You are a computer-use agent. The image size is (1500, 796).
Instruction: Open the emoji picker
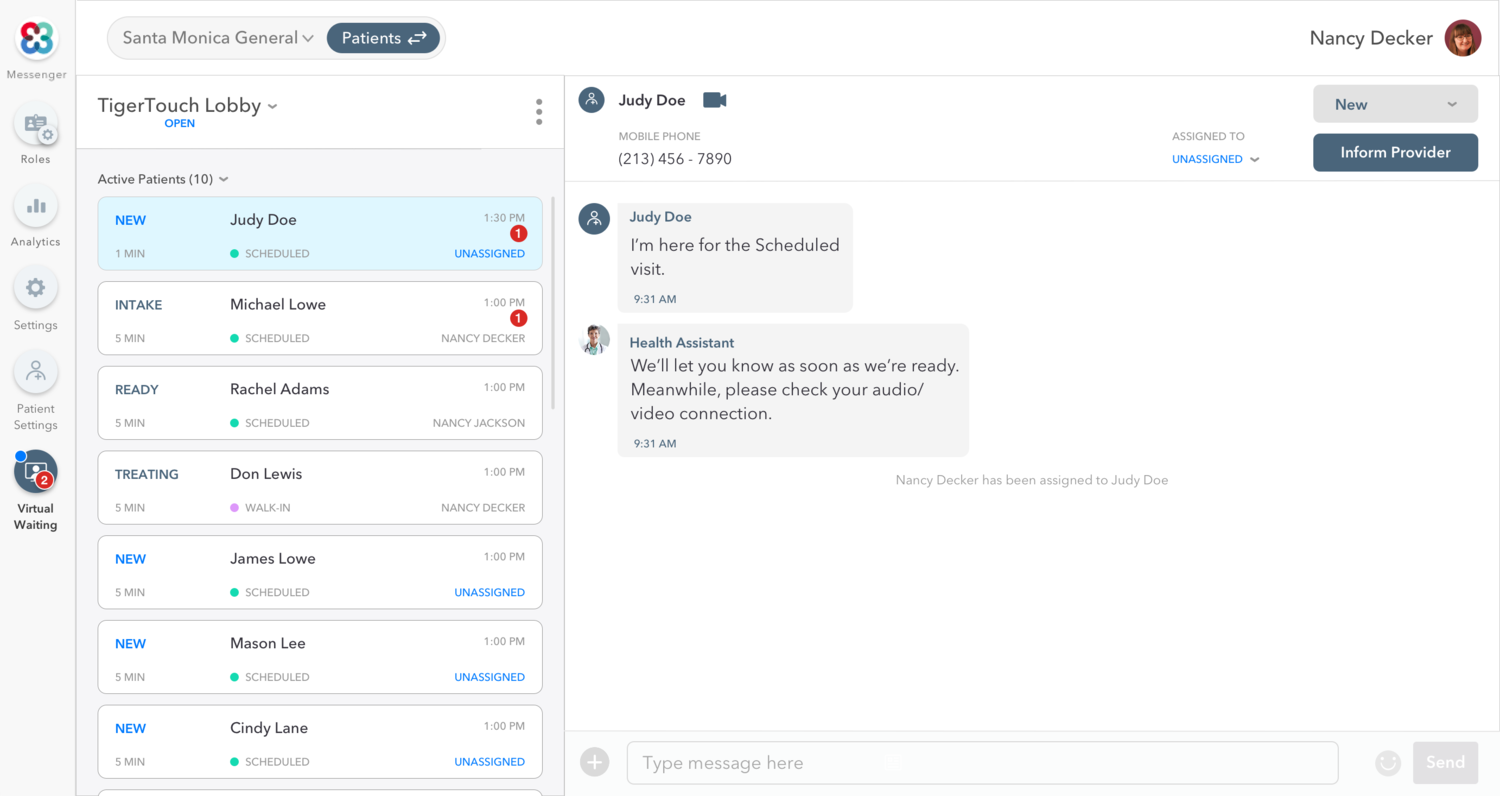click(1387, 763)
